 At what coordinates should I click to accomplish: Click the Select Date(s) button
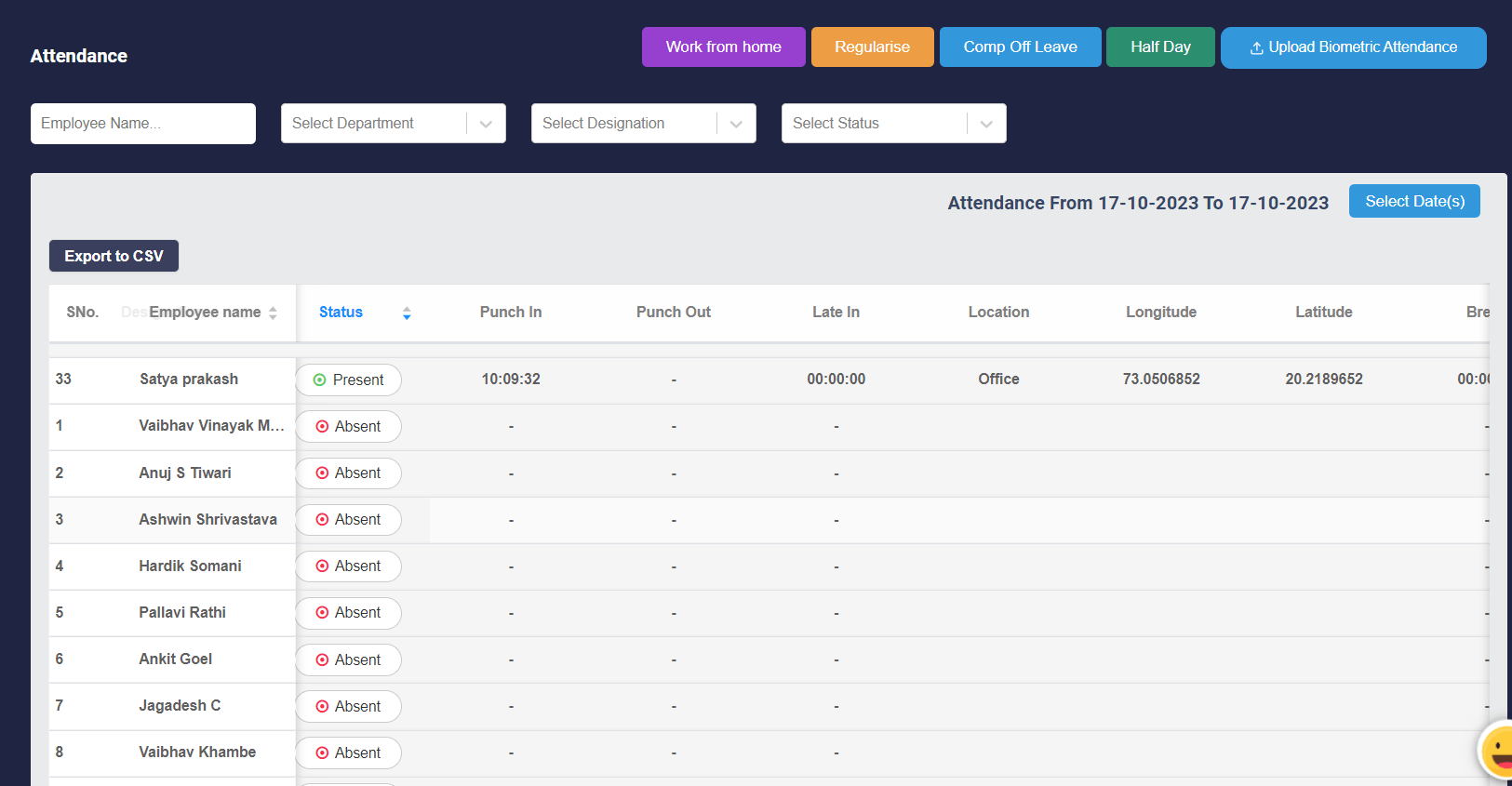click(x=1414, y=201)
